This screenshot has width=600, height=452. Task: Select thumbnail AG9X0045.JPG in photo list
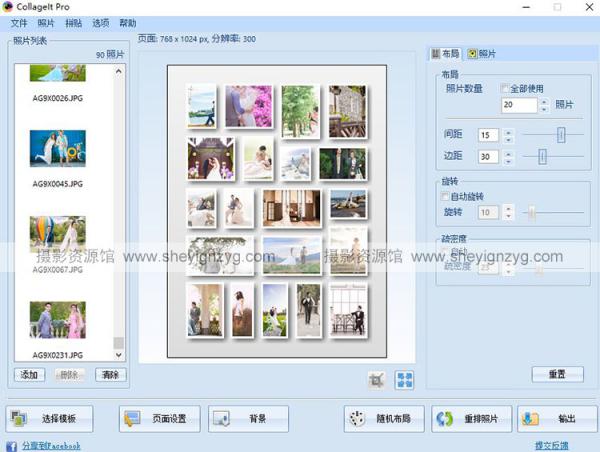click(57, 149)
